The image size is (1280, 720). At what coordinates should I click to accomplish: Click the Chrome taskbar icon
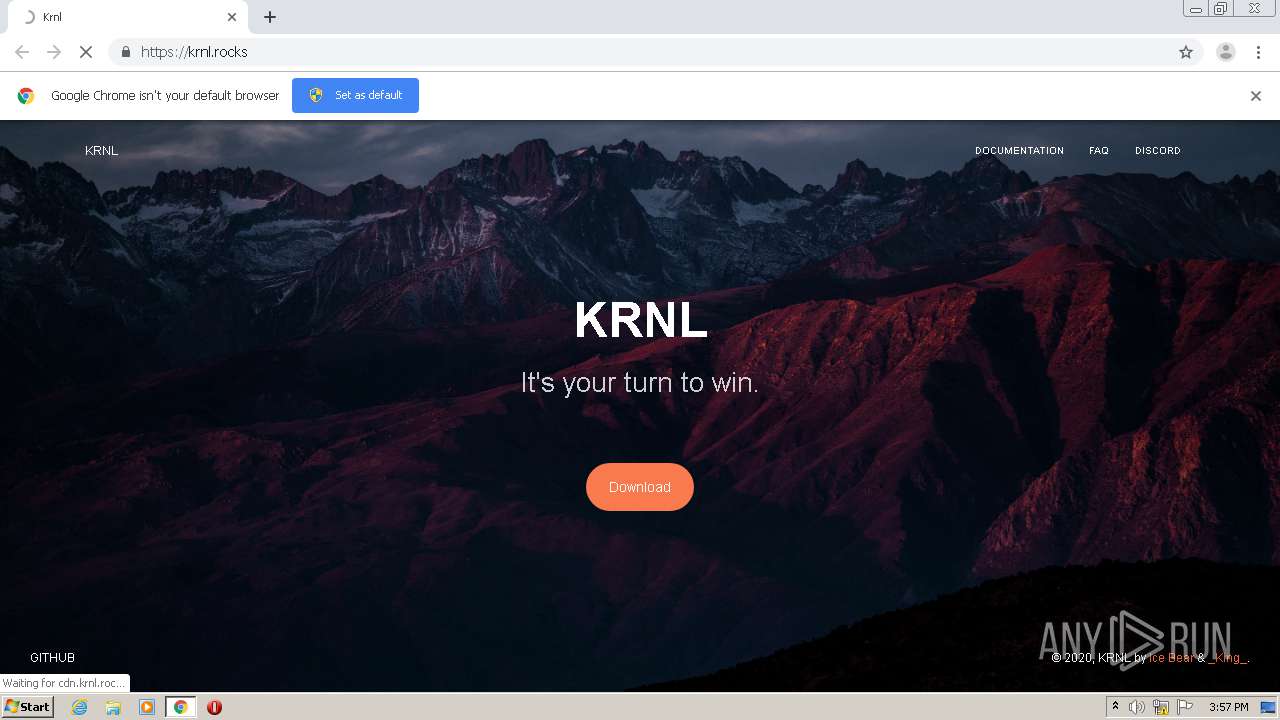coord(180,707)
